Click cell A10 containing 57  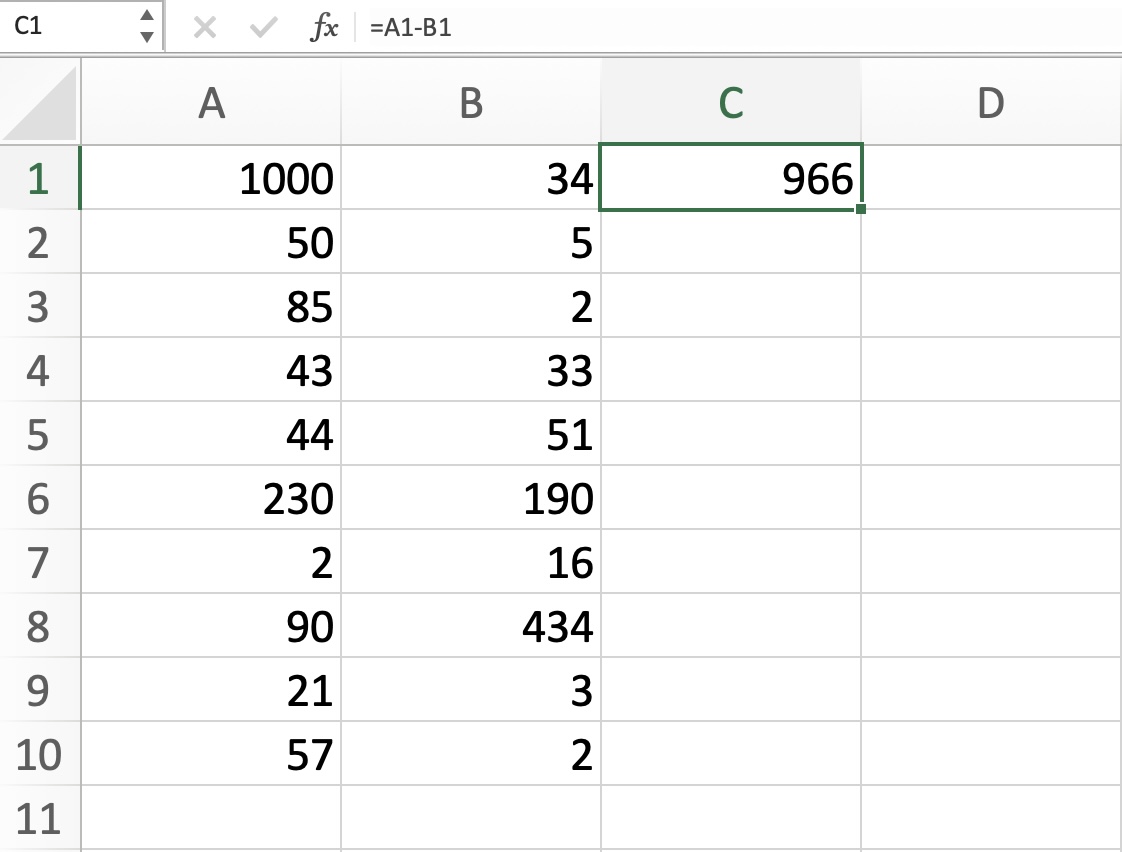pos(211,753)
